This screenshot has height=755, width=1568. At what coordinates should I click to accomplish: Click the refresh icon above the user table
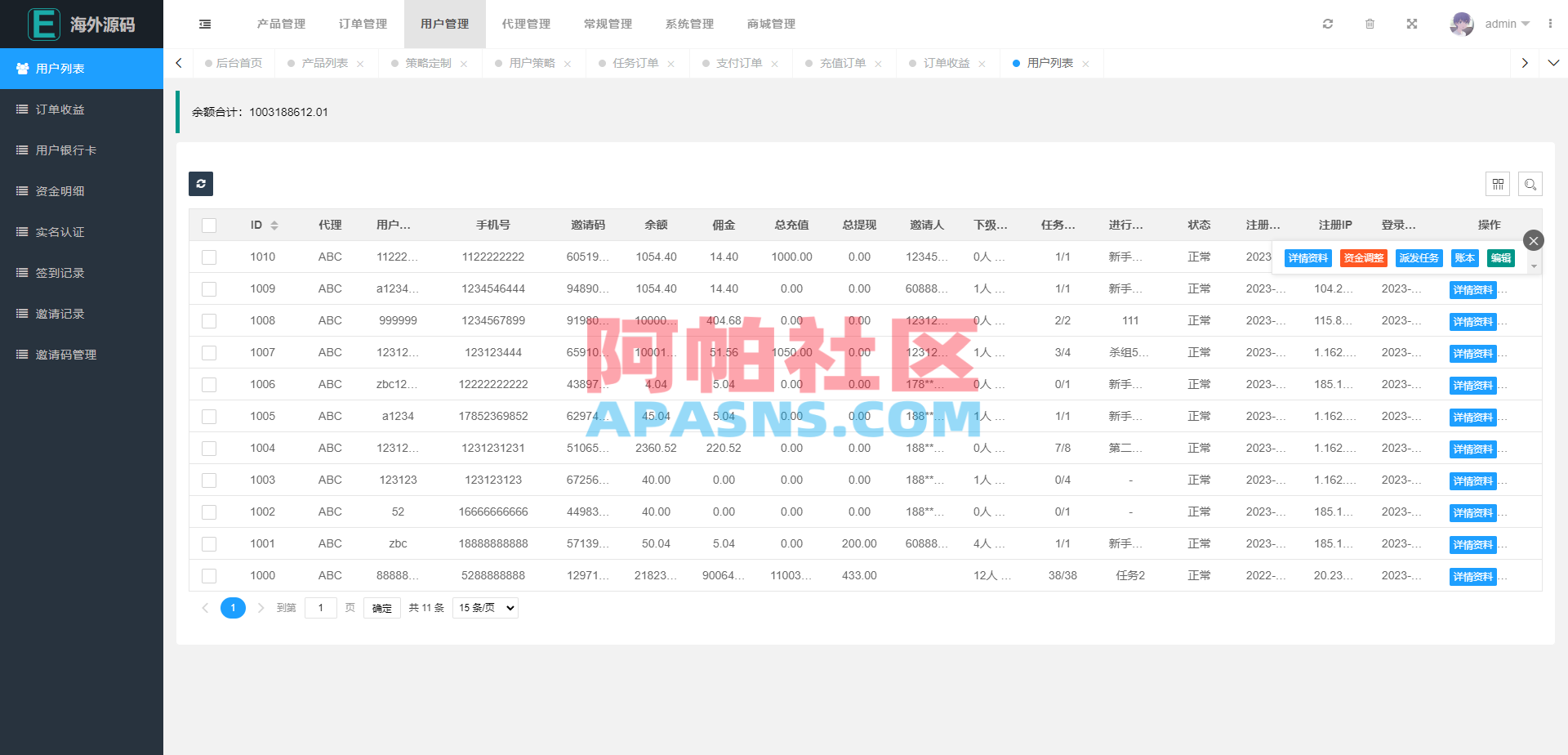[x=200, y=184]
